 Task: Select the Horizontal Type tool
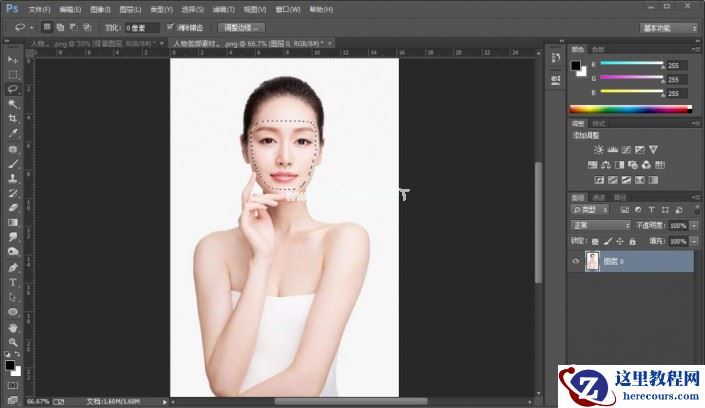click(x=13, y=282)
